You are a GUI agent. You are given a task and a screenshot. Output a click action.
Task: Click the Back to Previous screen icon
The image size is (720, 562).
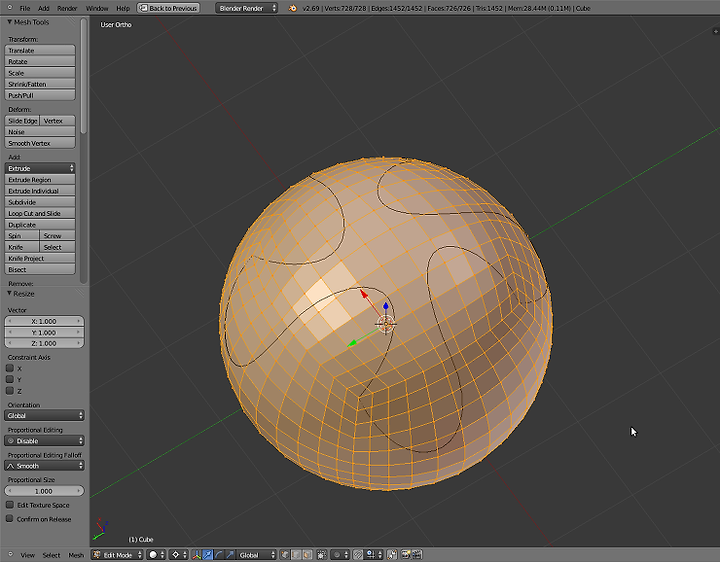tap(143, 8)
